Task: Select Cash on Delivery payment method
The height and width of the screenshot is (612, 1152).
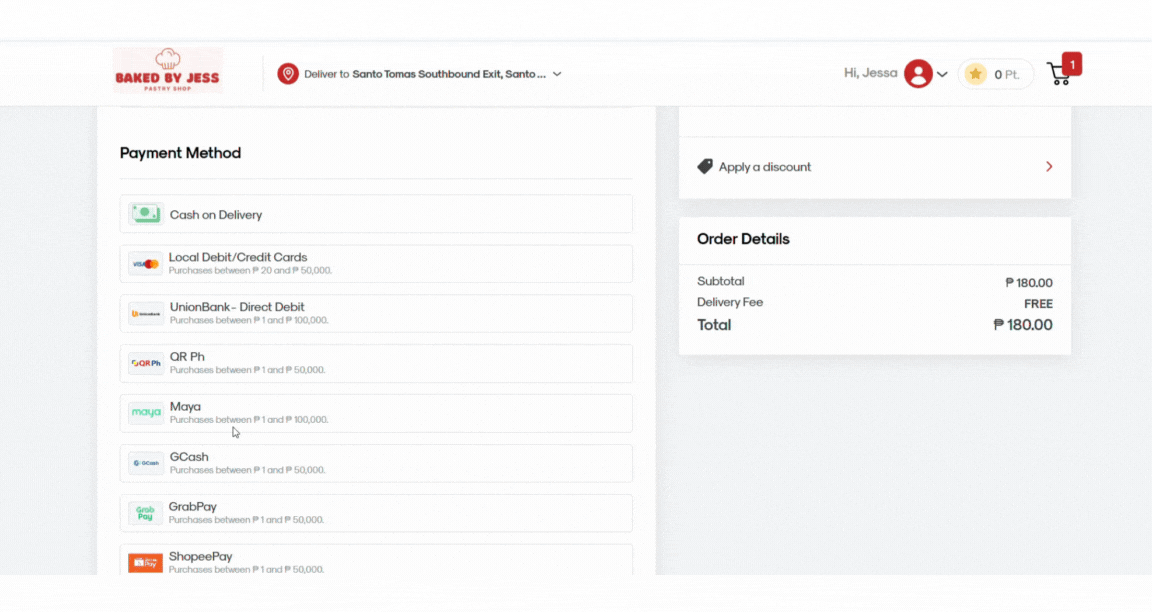Action: tap(376, 214)
